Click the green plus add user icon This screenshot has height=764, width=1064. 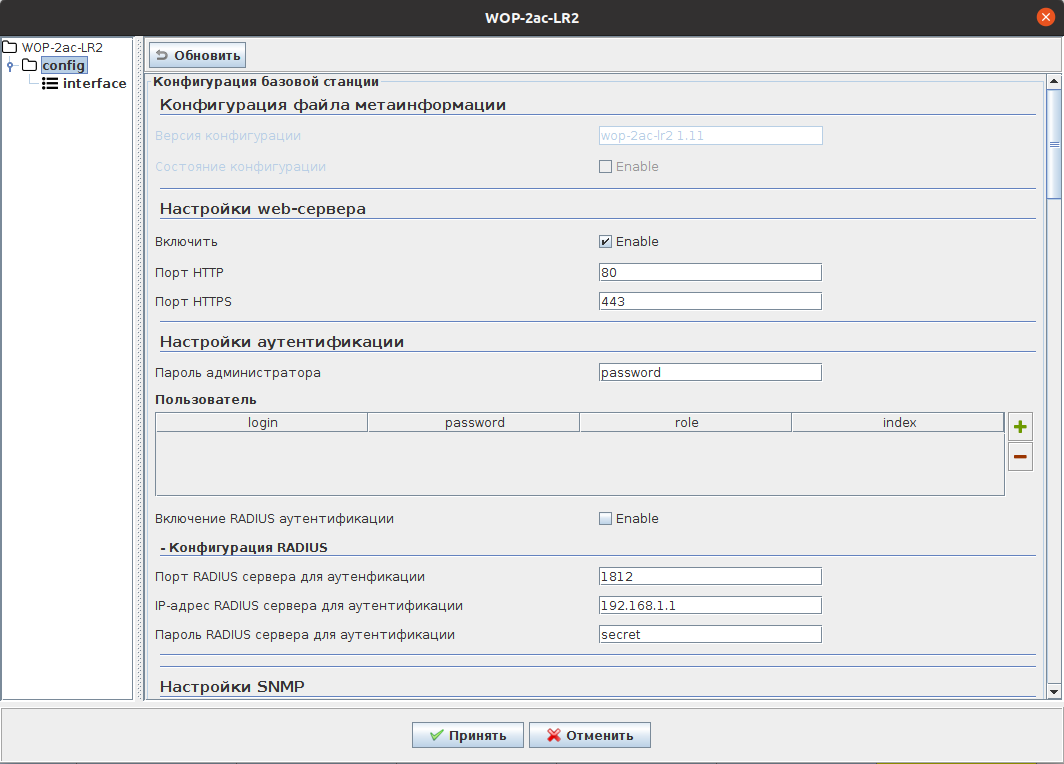tap(1020, 427)
